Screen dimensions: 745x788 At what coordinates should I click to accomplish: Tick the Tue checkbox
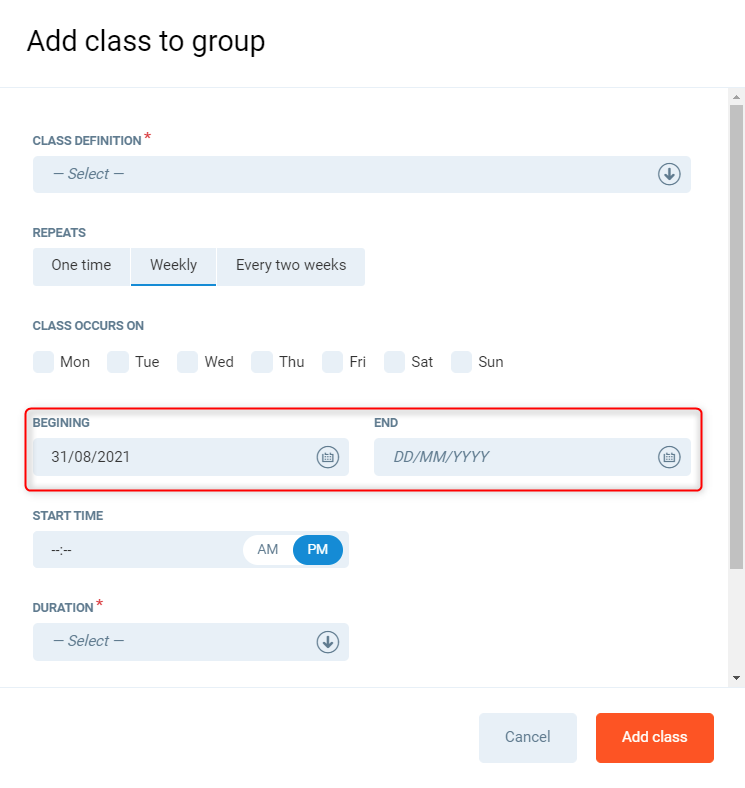tap(119, 362)
